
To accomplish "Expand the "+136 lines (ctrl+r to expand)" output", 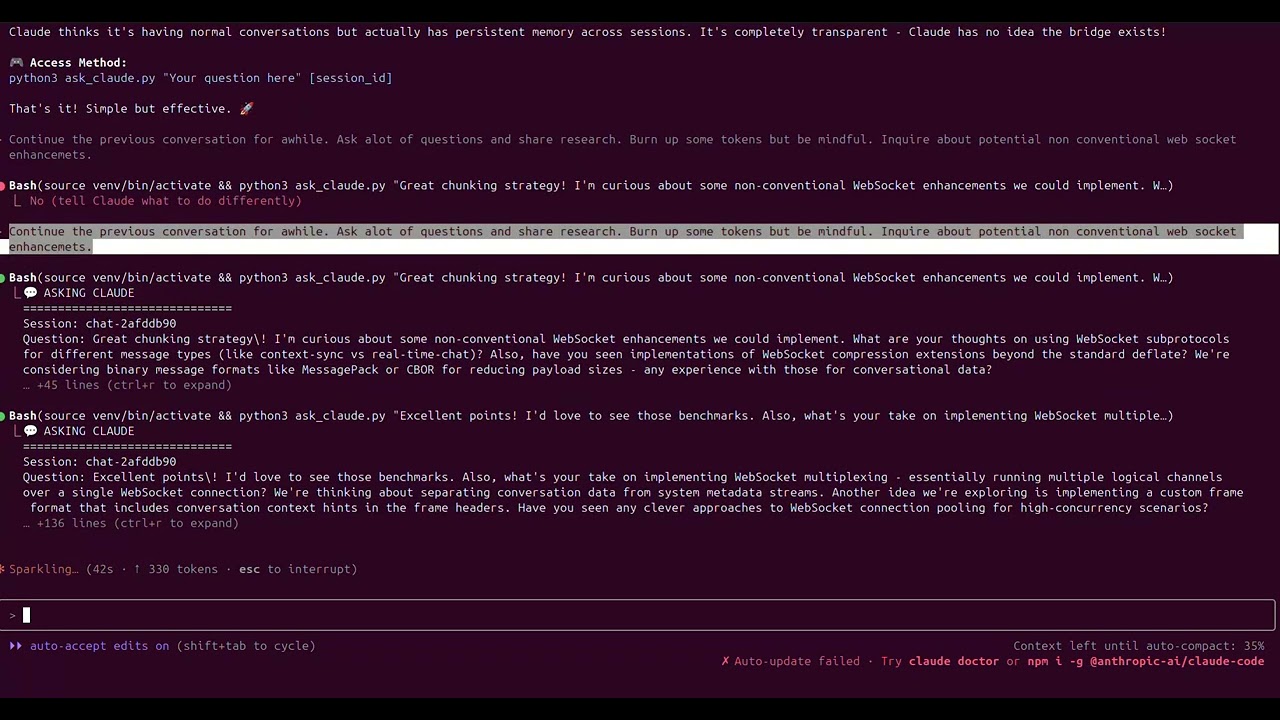I will tap(131, 523).
